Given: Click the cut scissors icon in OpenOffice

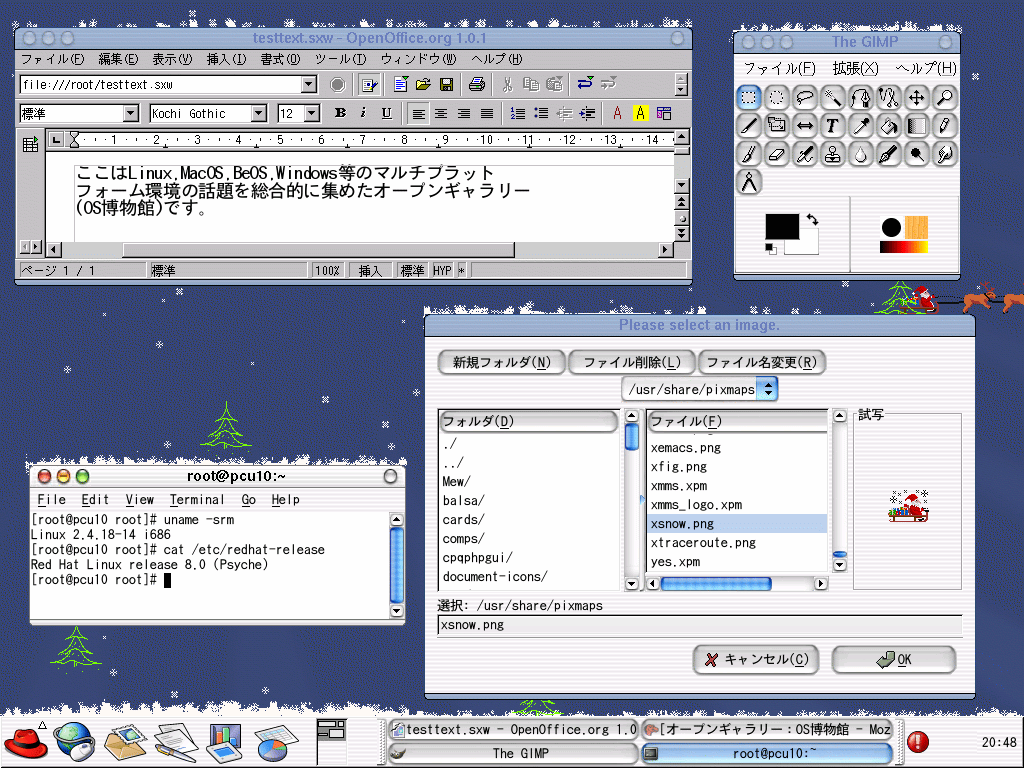Looking at the screenshot, I should (x=507, y=84).
